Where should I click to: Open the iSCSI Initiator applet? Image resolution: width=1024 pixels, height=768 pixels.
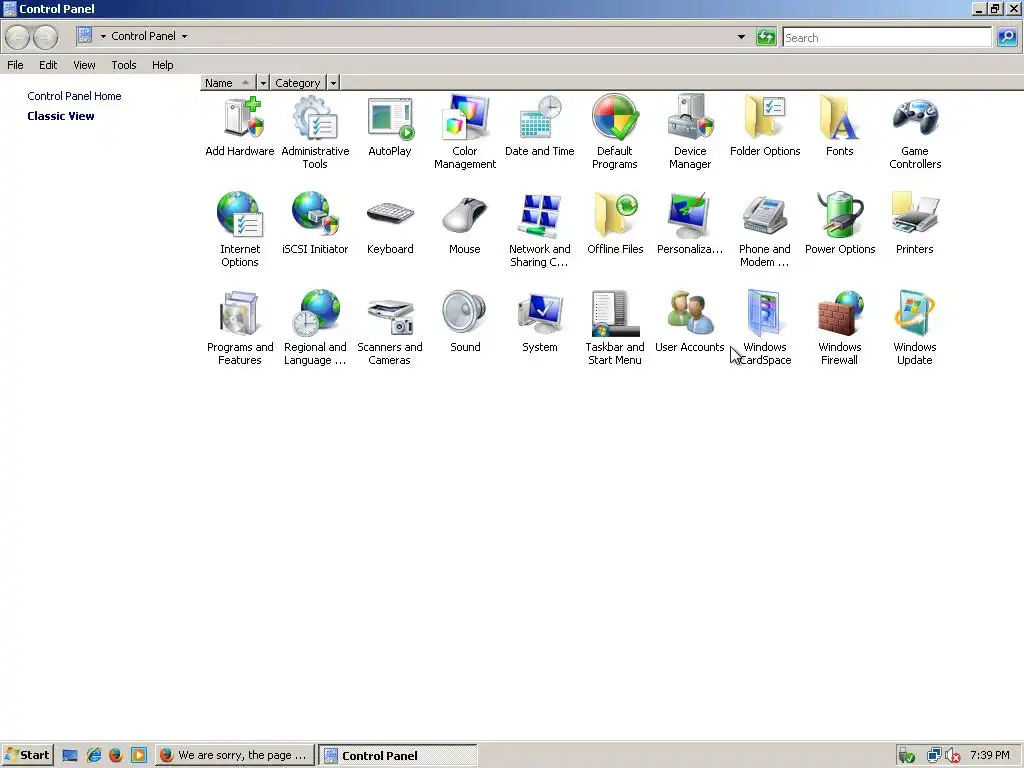[315, 225]
